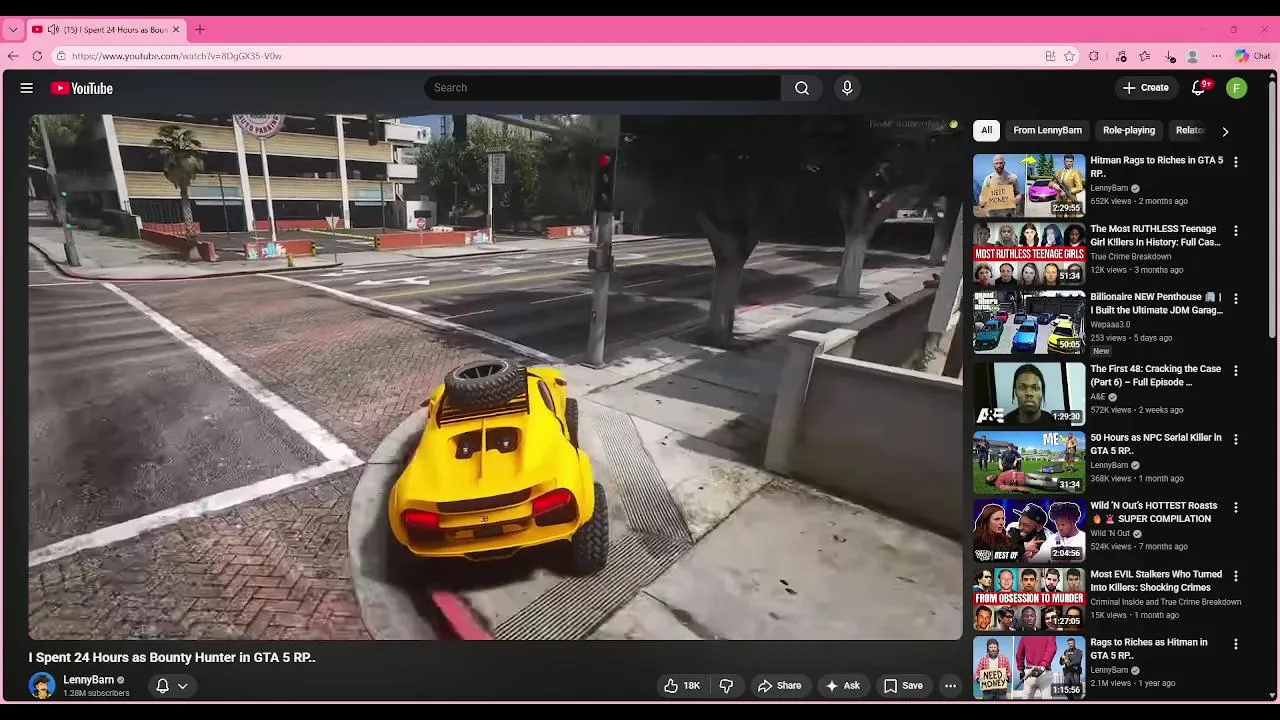View site information lock icon

pyautogui.click(x=61, y=56)
